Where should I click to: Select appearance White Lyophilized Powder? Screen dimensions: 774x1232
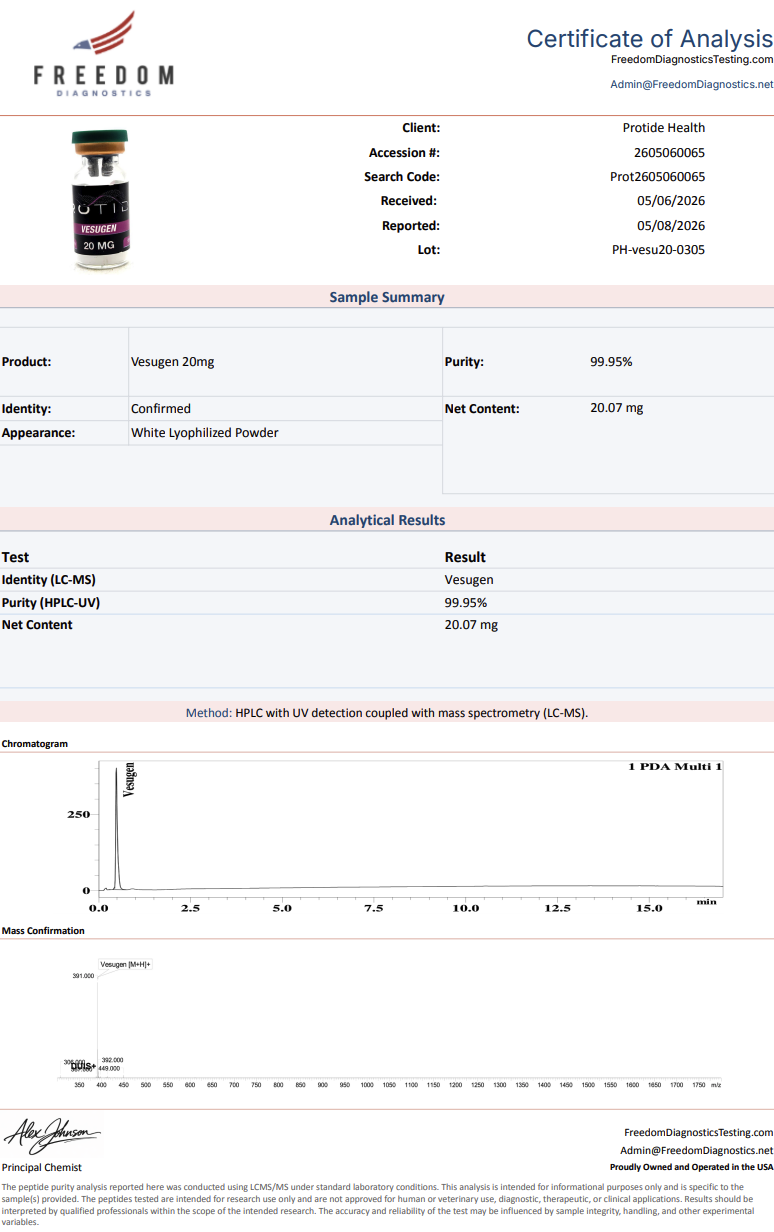point(205,433)
